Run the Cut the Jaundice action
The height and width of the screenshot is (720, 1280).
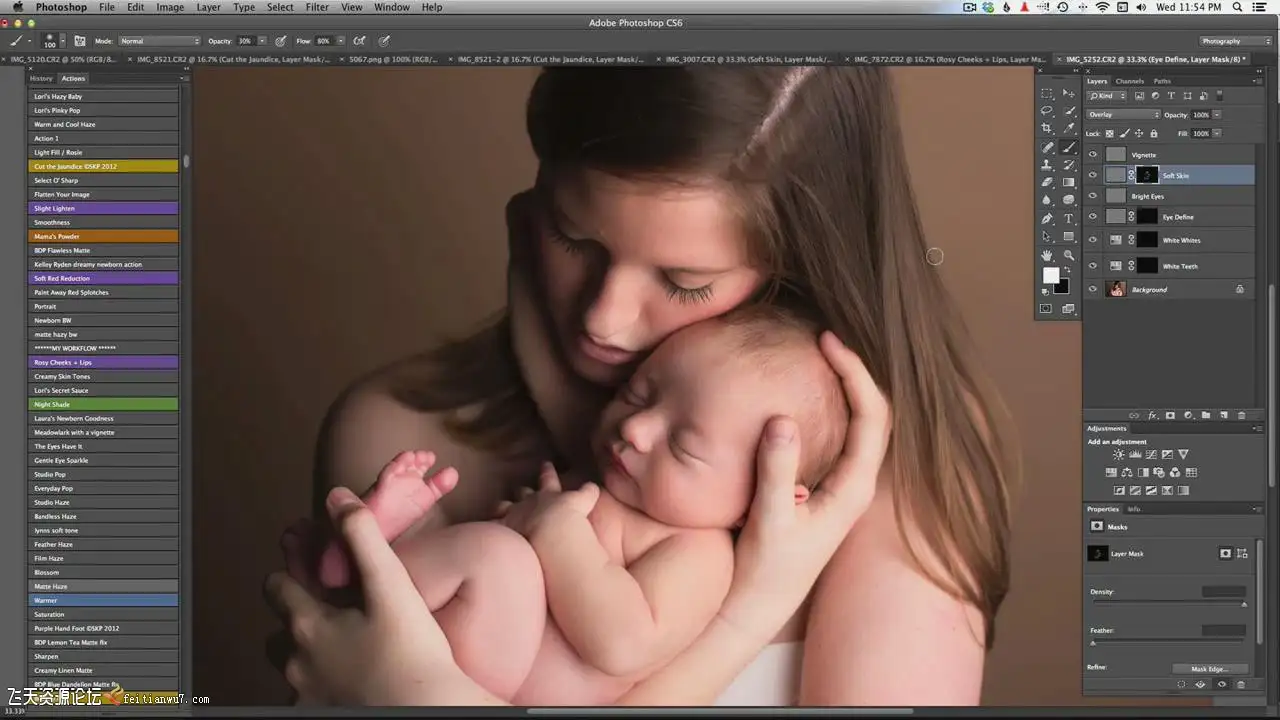[x=103, y=166]
